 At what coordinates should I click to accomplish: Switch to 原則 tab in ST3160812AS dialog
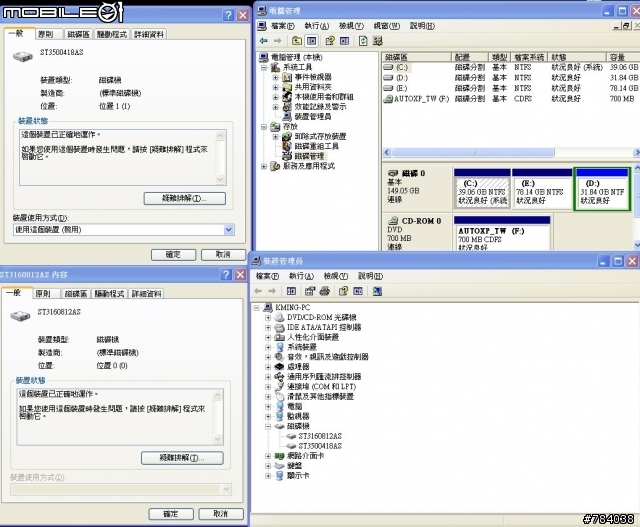43,294
